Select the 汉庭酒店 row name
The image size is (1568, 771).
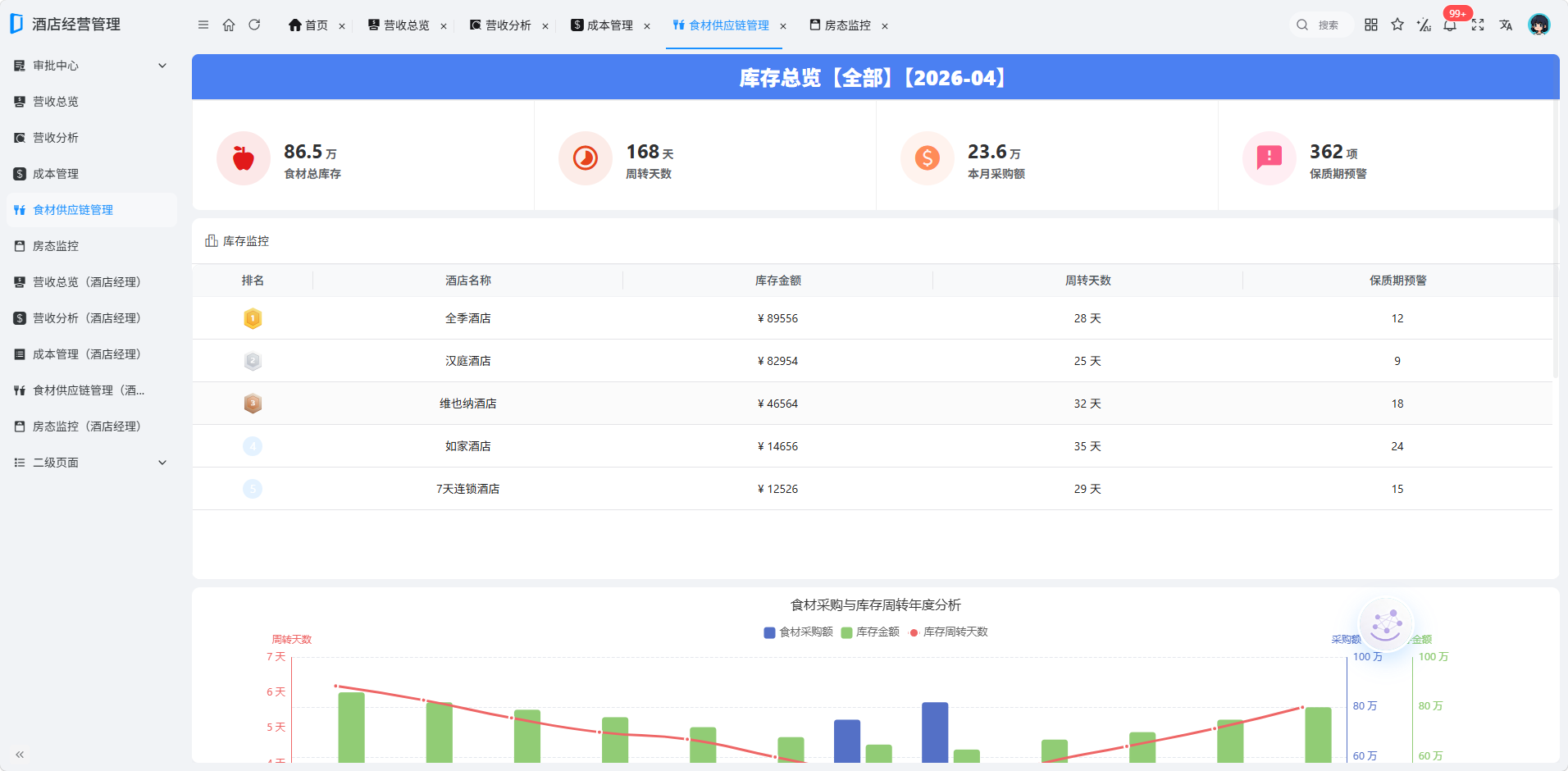click(468, 361)
